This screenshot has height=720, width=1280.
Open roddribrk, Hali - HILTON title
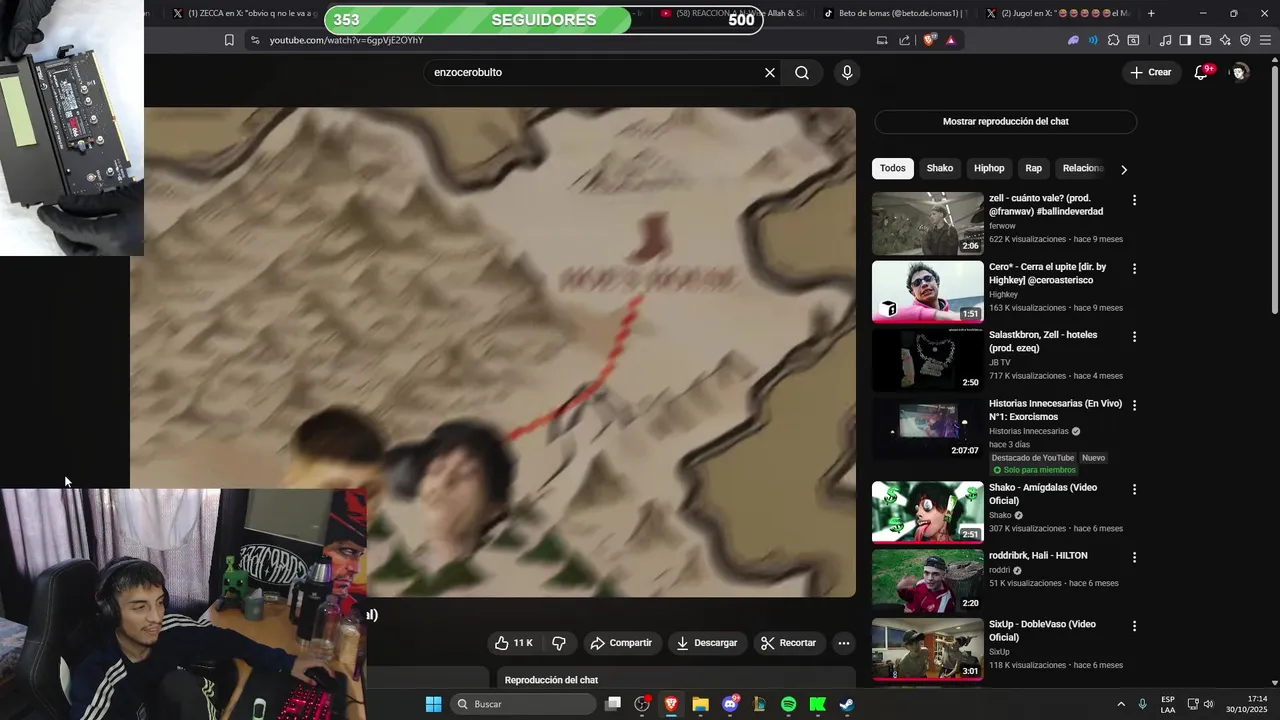point(1038,555)
